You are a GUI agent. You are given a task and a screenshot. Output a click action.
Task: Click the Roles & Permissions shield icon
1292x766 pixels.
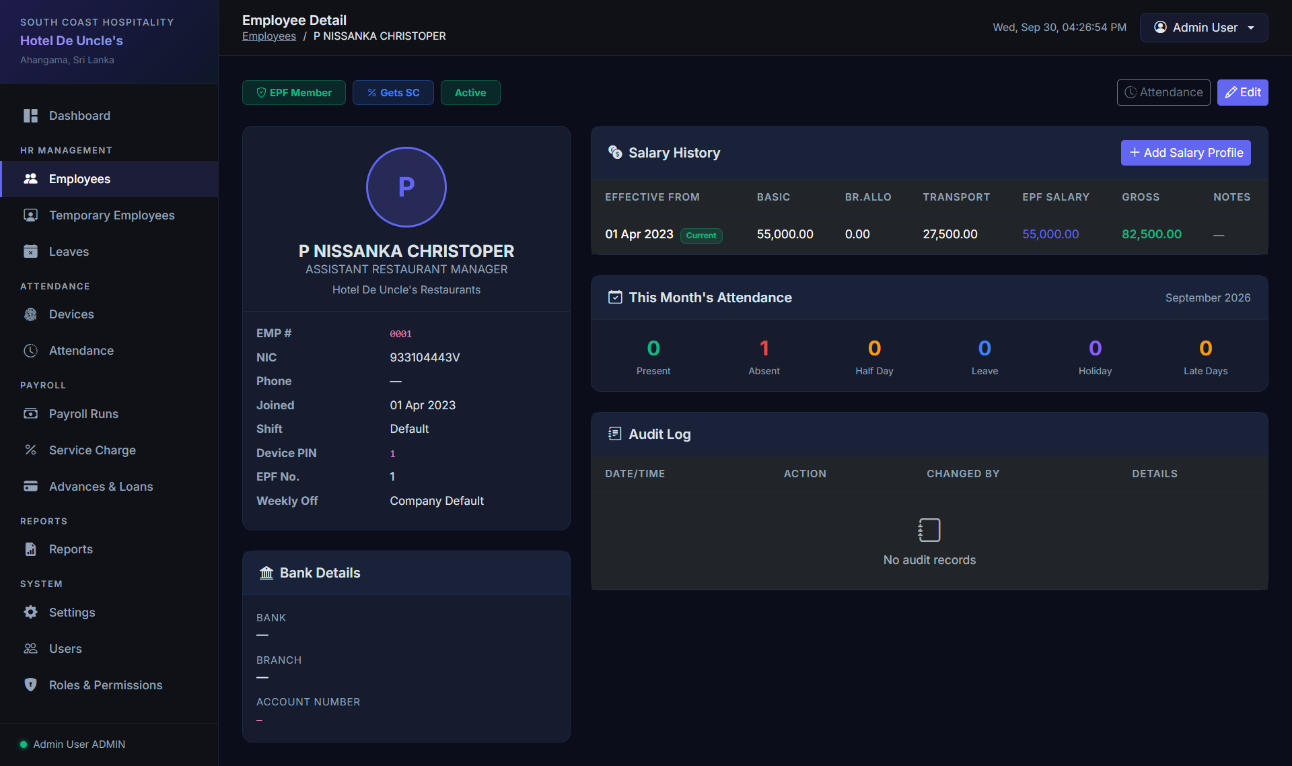click(x=30, y=685)
